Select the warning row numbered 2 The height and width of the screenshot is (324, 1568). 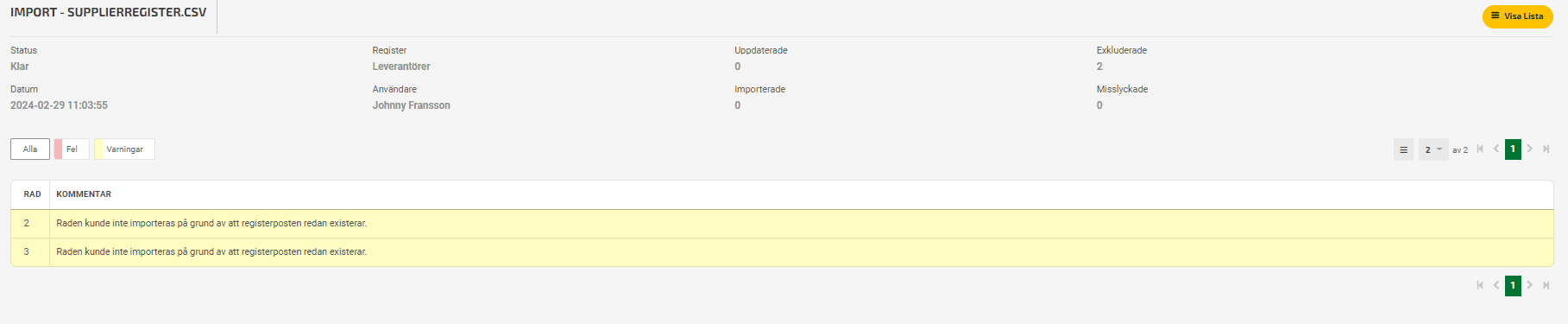782,224
